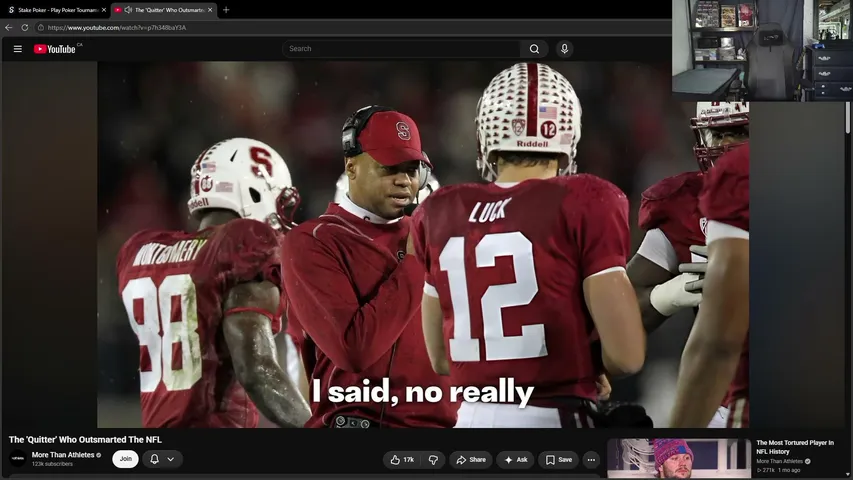Viewport: 853px width, 480px height.
Task: Open 'The Most Tortured Player' thumbnail
Action: pyautogui.click(x=679, y=459)
